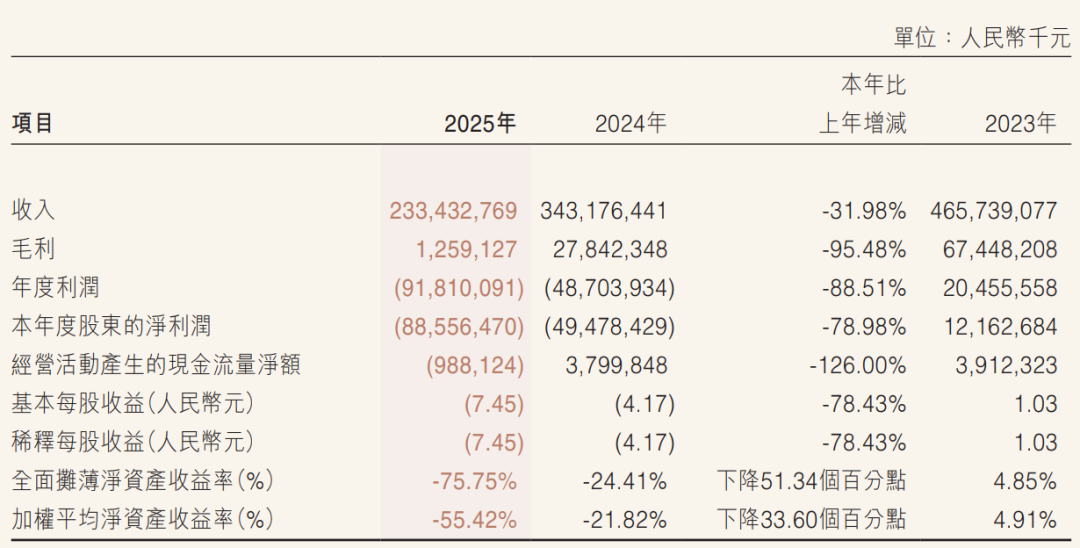Image resolution: width=1080 pixels, height=548 pixels.
Task: Select the 毛利 row label
Action: [x=33, y=249]
